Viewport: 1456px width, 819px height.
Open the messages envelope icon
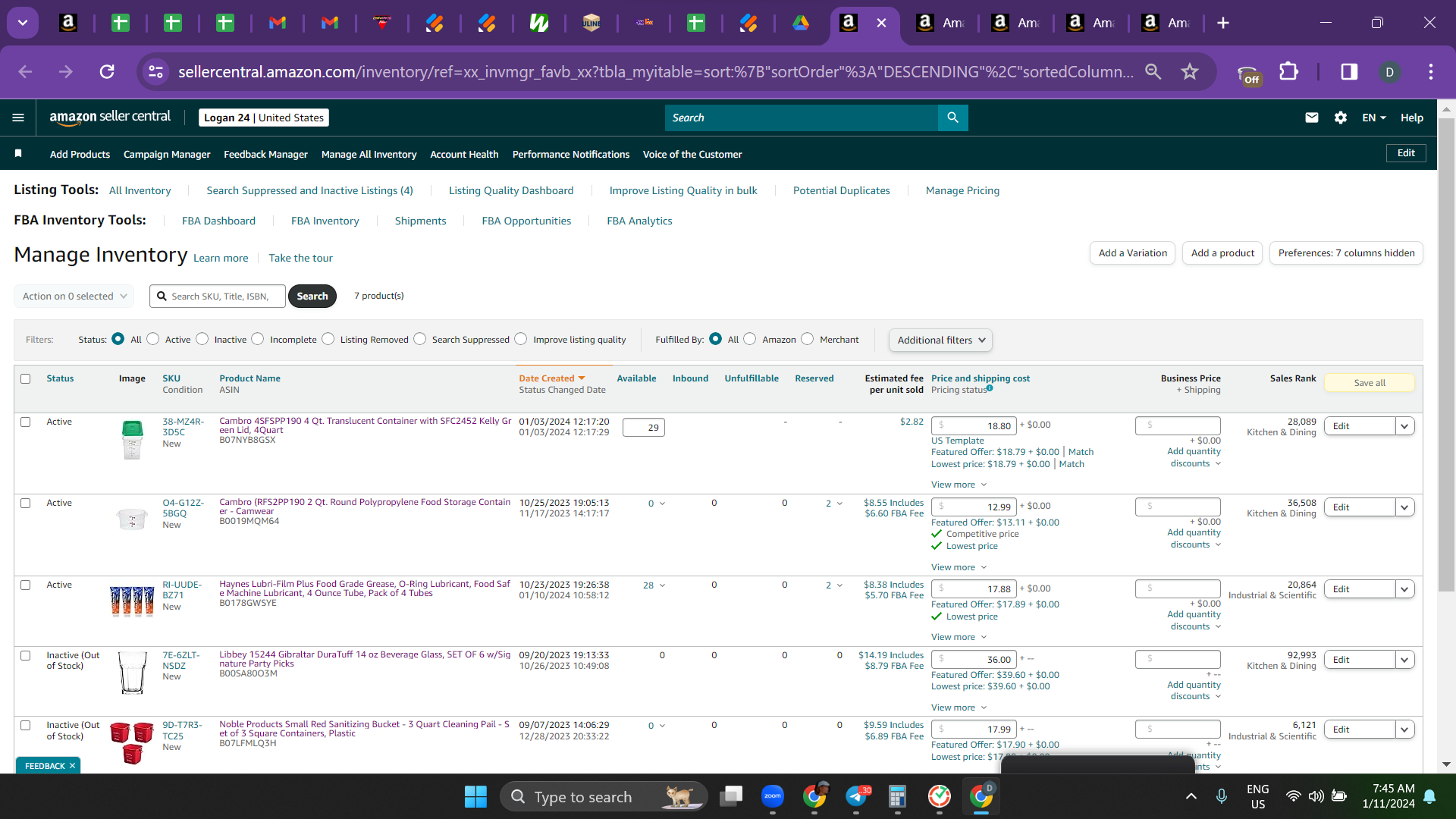click(x=1312, y=118)
